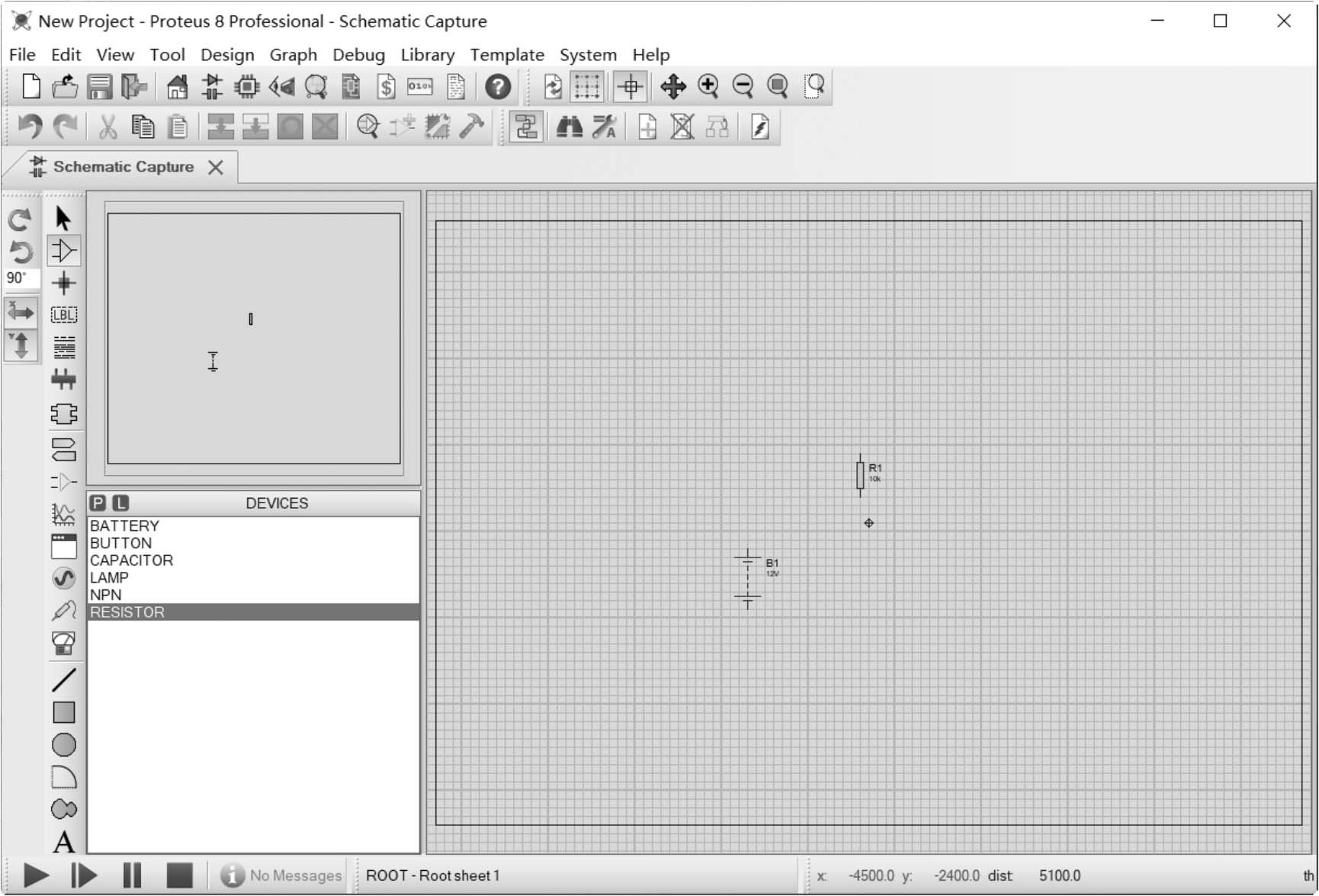Add a new sheet to the design
The width and height of the screenshot is (1319, 896).
click(x=647, y=127)
